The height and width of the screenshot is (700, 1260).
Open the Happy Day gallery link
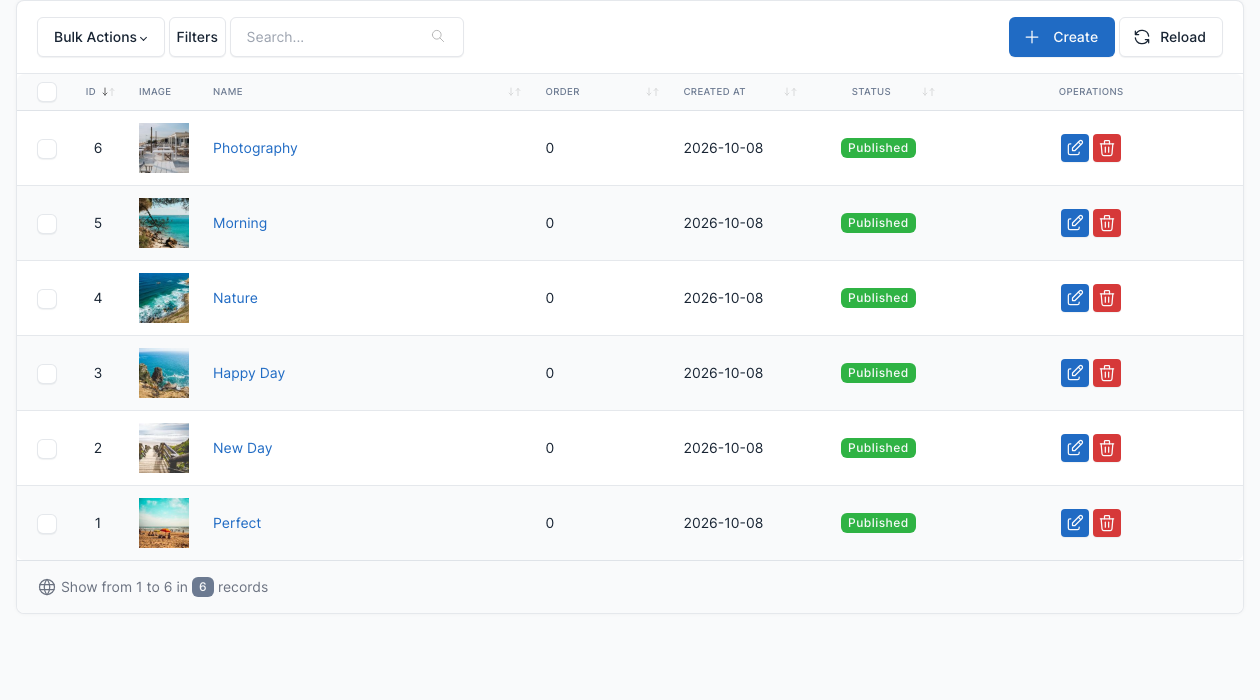(249, 373)
